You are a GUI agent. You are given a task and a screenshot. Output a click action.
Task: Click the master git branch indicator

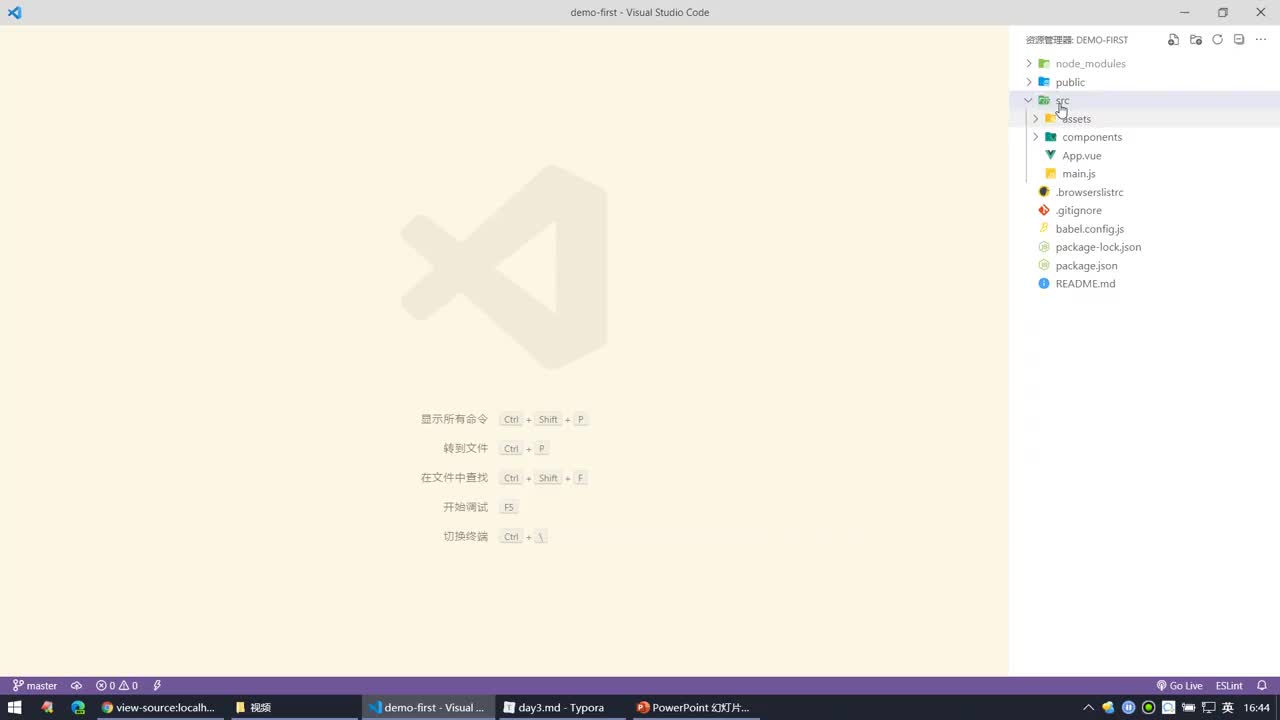point(35,686)
